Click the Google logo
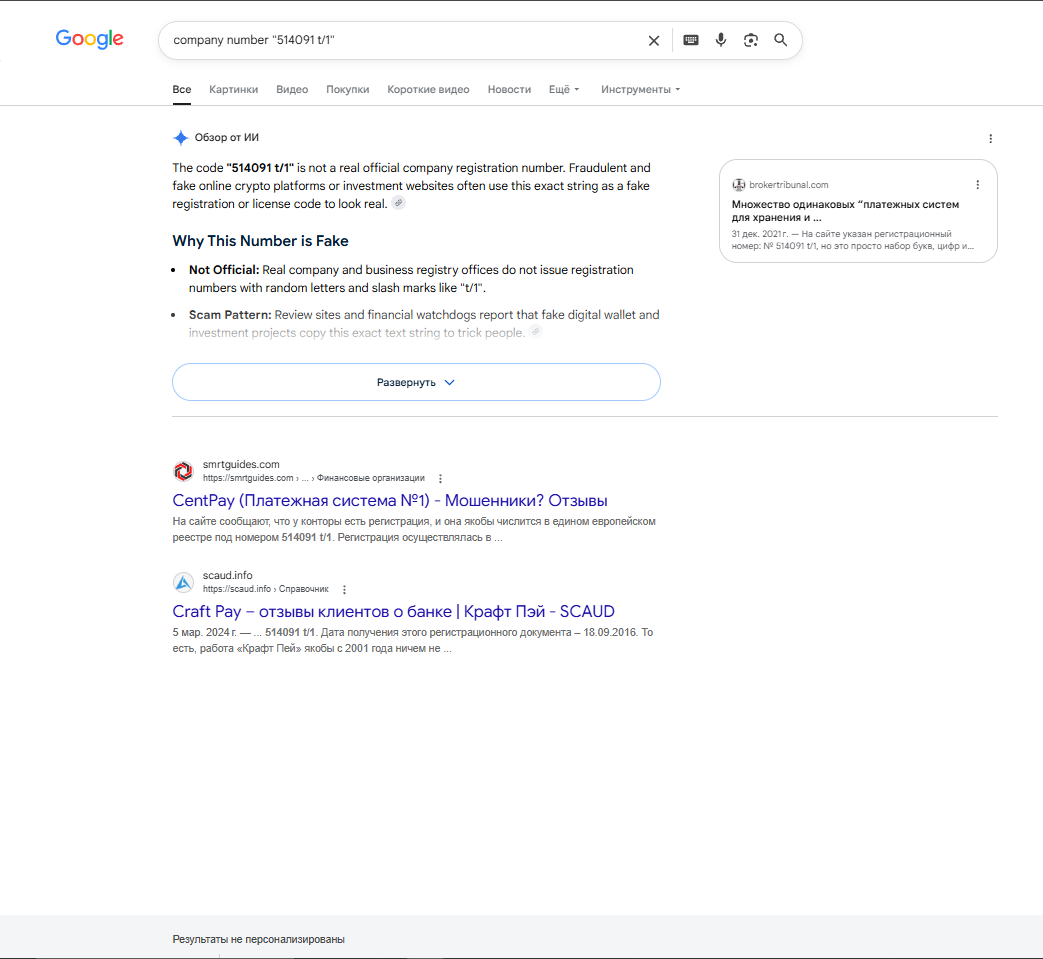The width and height of the screenshot is (1043, 959). 89,39
